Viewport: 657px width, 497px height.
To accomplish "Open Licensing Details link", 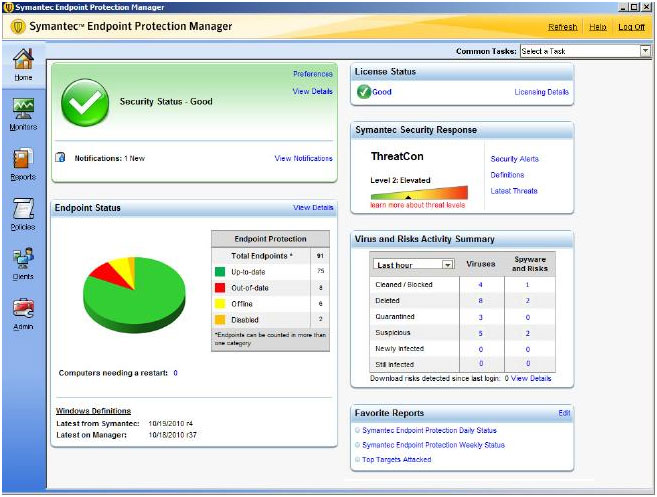I will (x=541, y=92).
